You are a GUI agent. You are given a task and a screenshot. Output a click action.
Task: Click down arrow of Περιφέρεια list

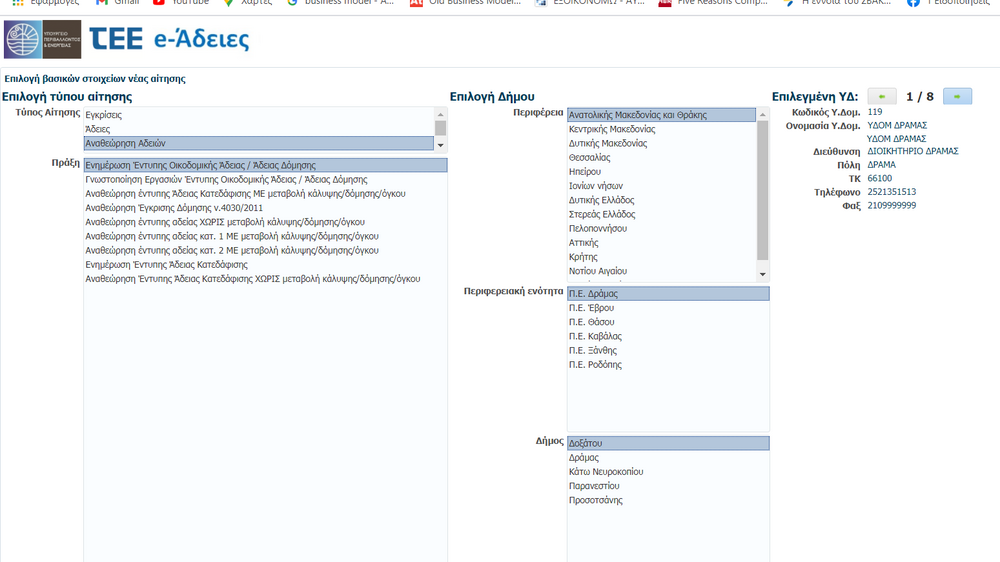coord(762,274)
